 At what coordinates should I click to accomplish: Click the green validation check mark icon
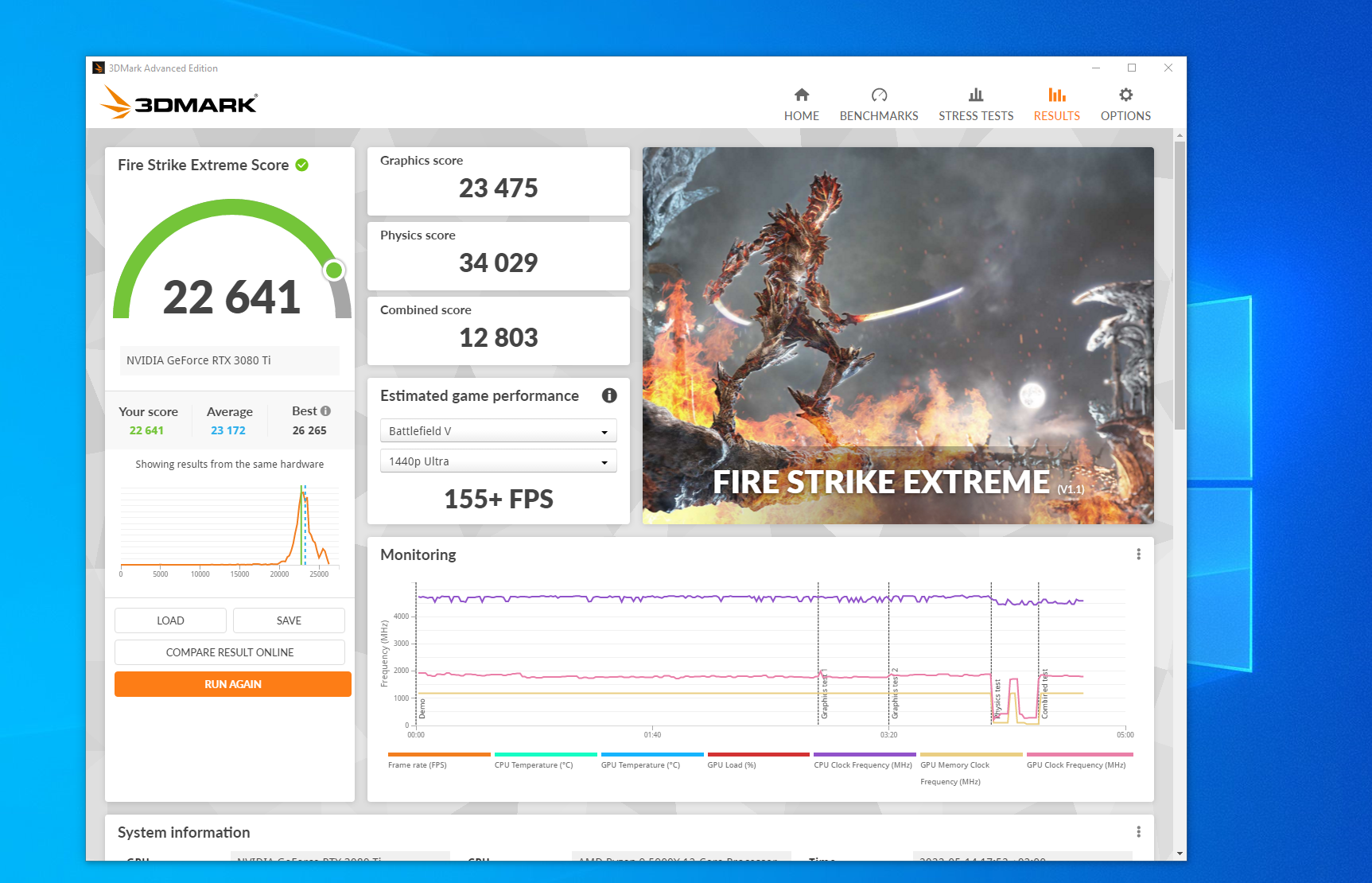click(302, 165)
